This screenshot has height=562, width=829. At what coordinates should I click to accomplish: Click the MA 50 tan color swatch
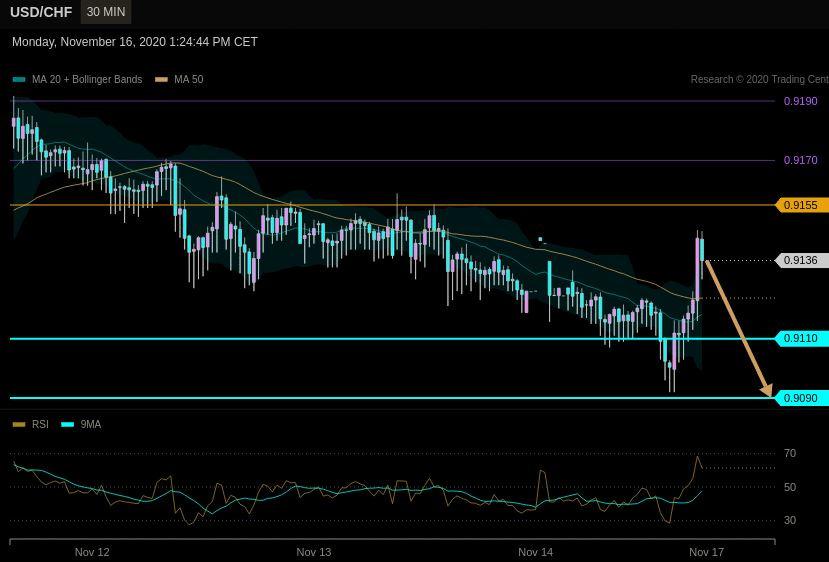161,80
